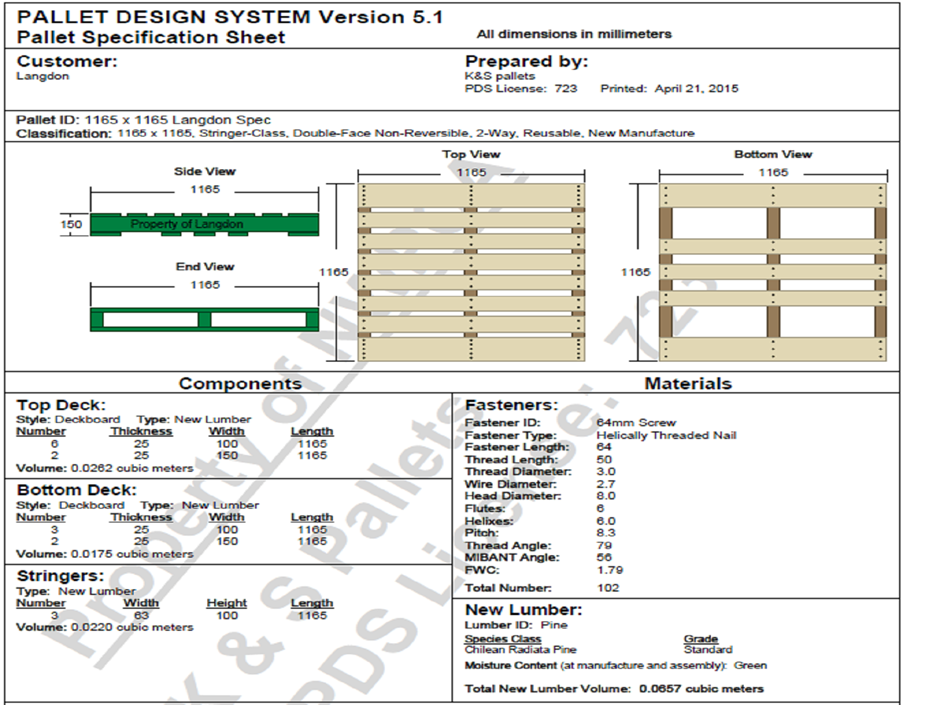The width and height of the screenshot is (940, 705).
Task: Click the printed date April 21, 2015
Action: tap(697, 89)
